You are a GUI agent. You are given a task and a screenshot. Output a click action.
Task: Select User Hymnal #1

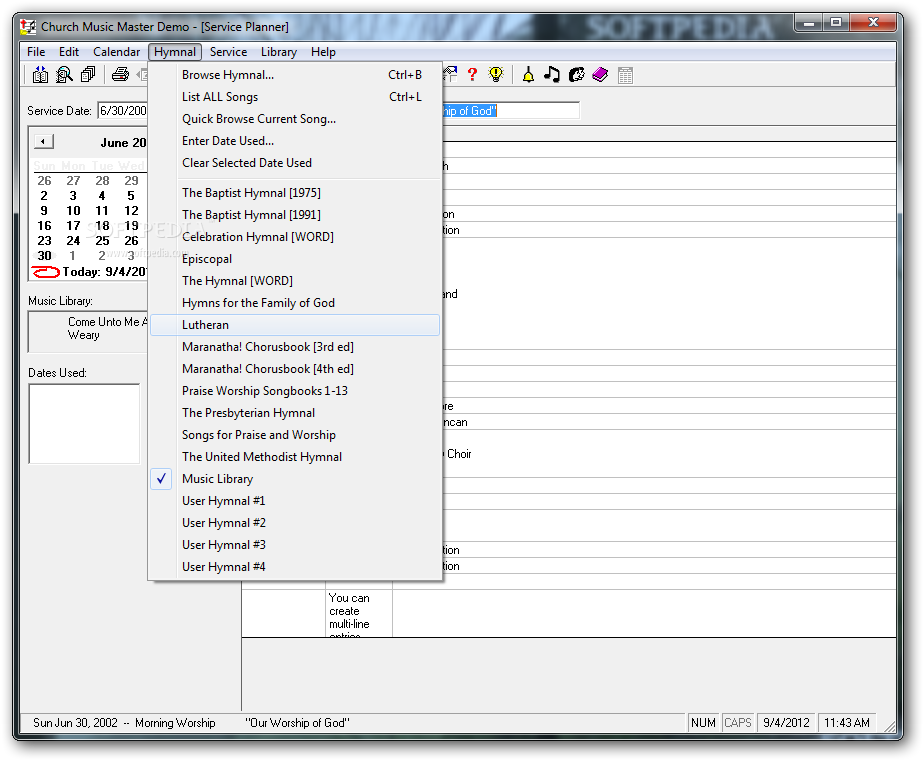click(x=295, y=501)
